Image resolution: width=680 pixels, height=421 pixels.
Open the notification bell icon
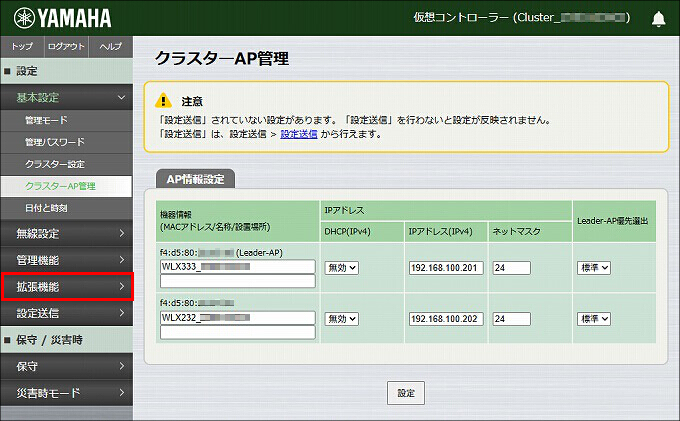(x=658, y=19)
